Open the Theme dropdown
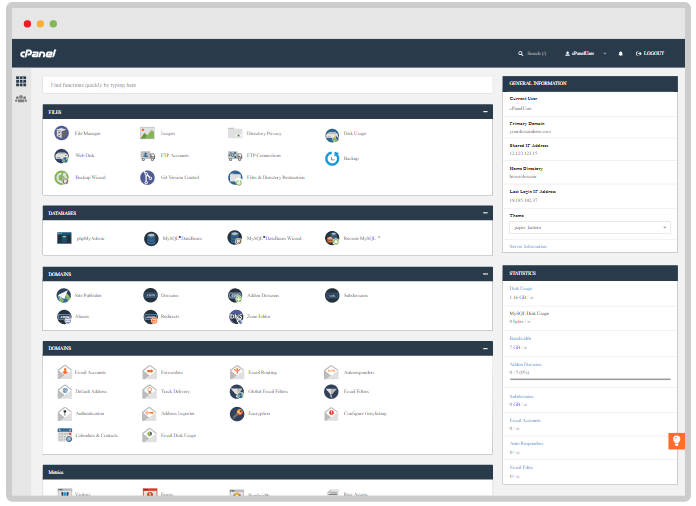The width and height of the screenshot is (696, 506). [589, 227]
